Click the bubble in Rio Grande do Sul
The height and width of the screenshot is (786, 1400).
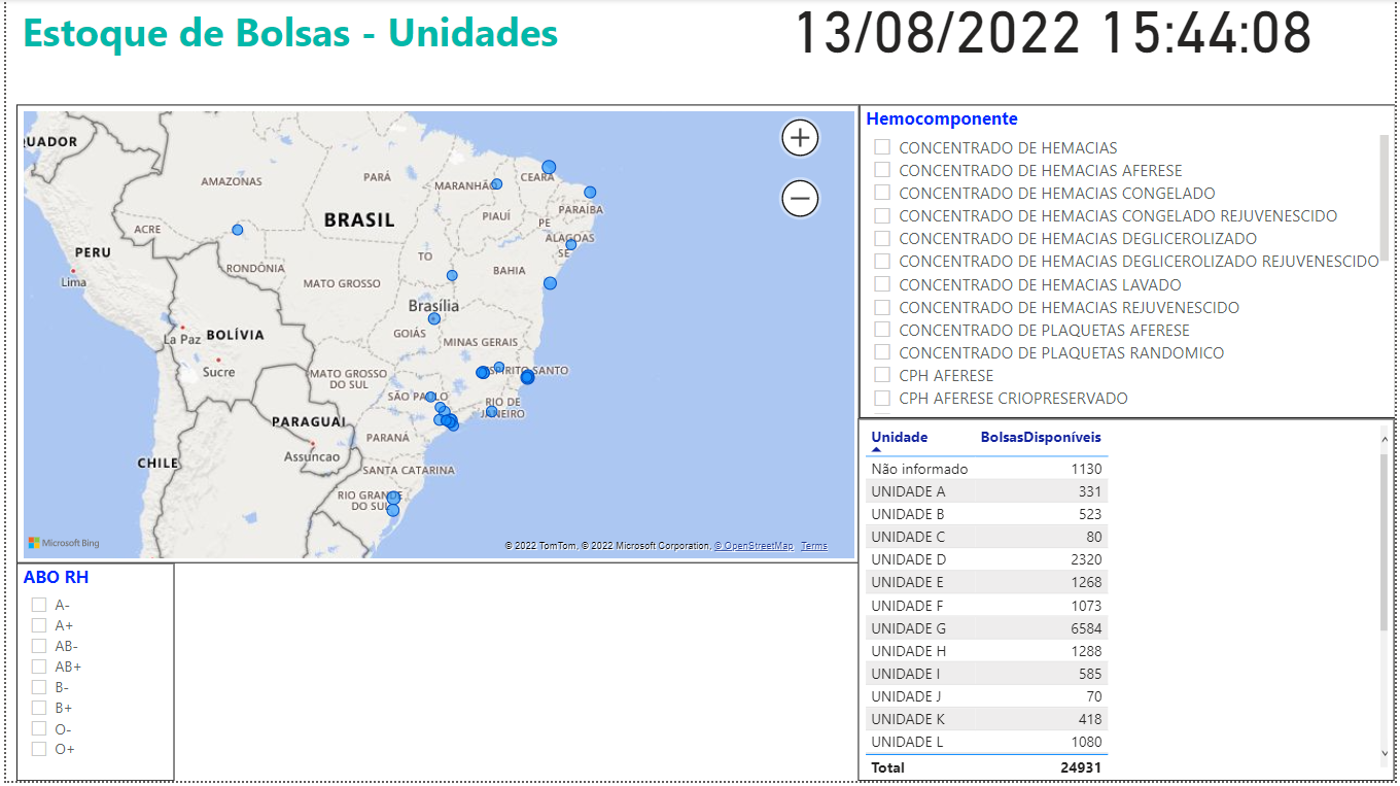393,497
